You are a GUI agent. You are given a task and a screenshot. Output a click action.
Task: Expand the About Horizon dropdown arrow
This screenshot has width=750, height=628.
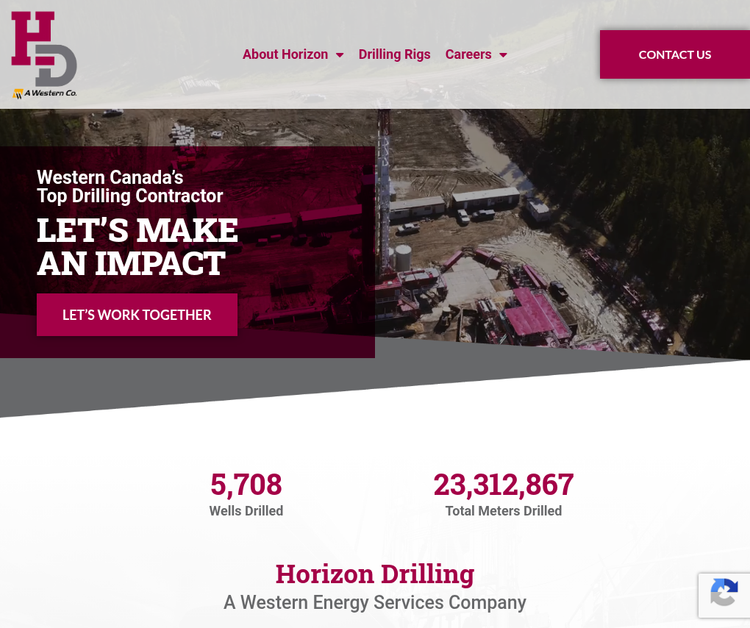click(x=340, y=55)
